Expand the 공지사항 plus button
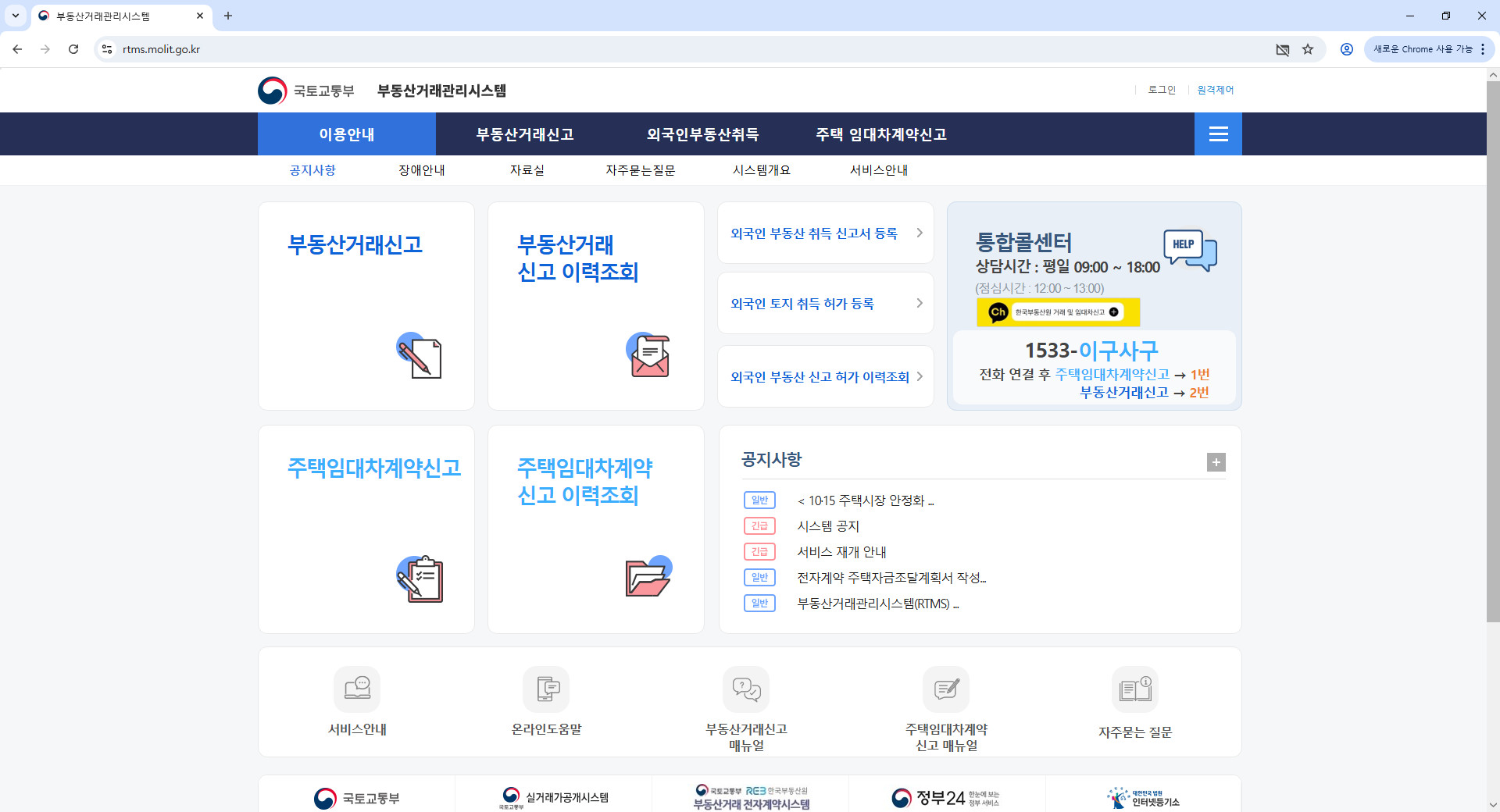 1216,462
